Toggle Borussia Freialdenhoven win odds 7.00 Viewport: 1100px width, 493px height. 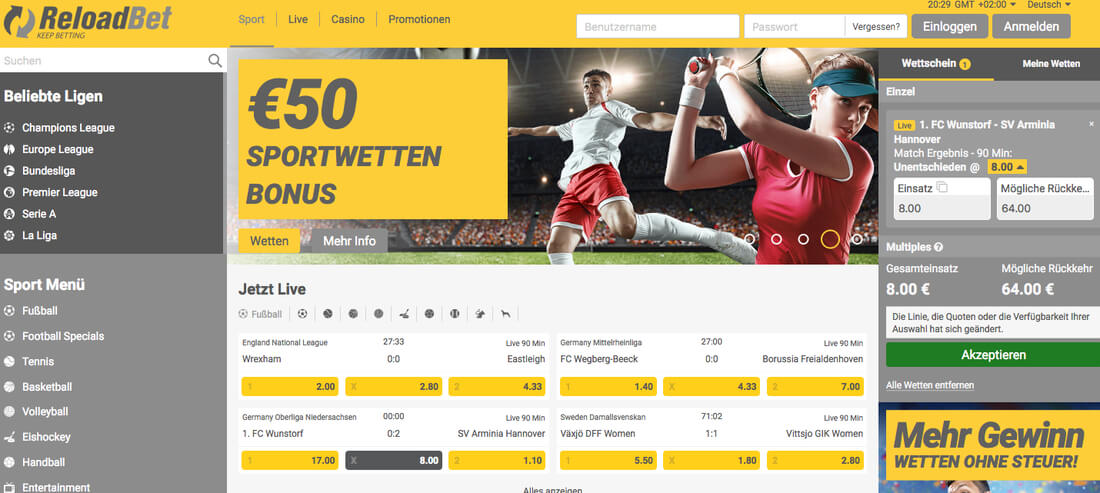click(x=815, y=386)
